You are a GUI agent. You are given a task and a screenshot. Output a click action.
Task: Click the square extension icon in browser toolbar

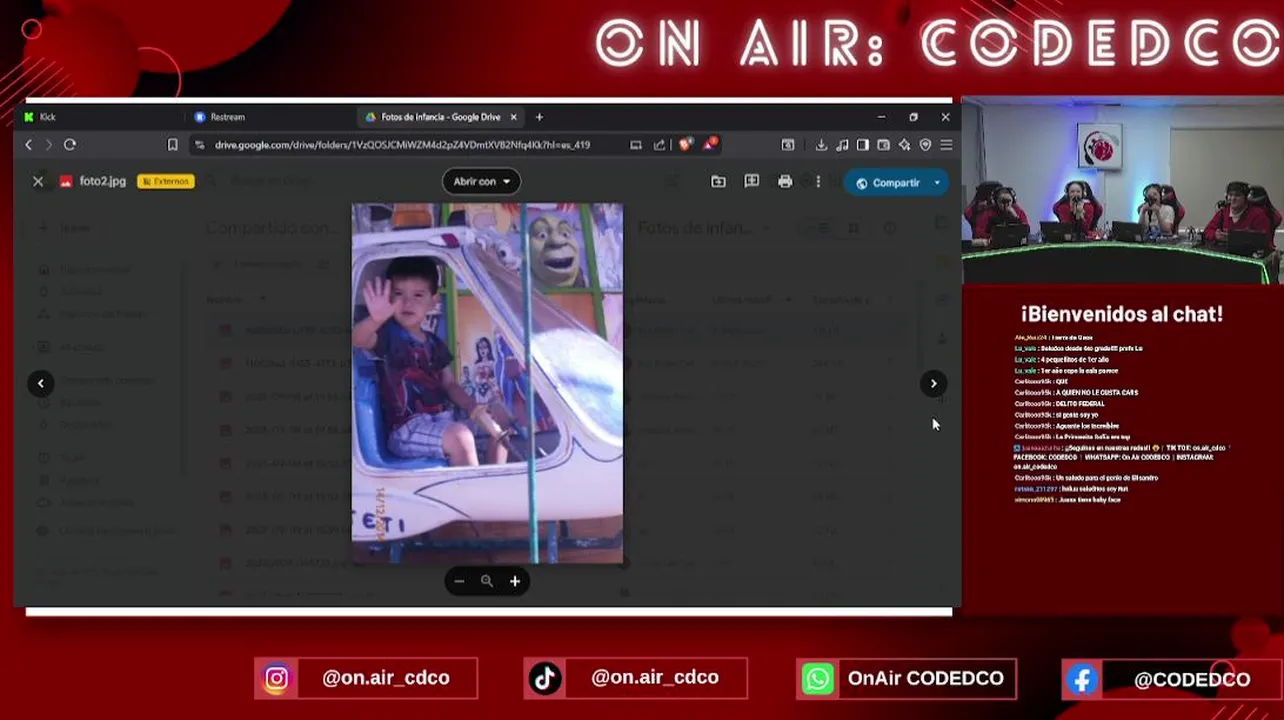point(788,145)
